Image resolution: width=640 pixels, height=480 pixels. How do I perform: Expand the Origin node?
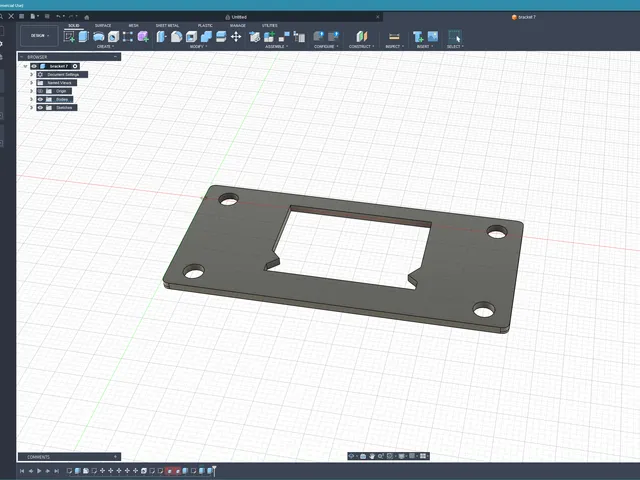click(31, 91)
